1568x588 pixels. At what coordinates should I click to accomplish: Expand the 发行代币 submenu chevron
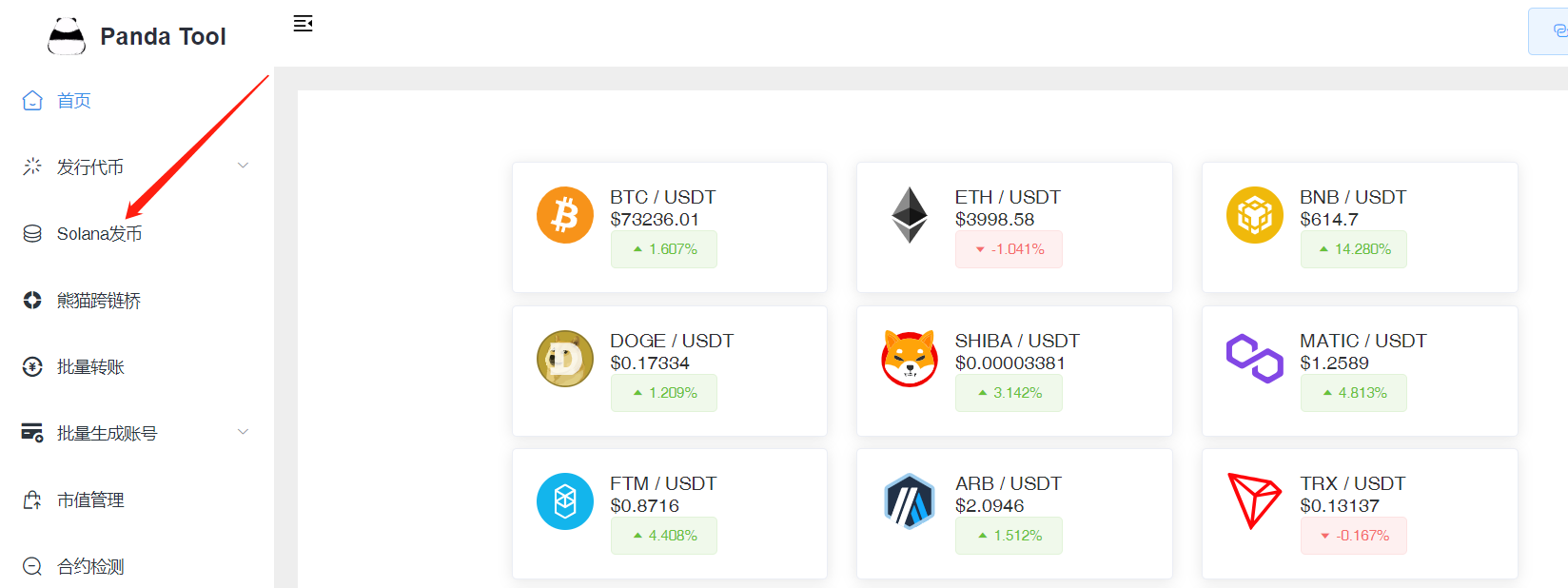click(x=244, y=166)
